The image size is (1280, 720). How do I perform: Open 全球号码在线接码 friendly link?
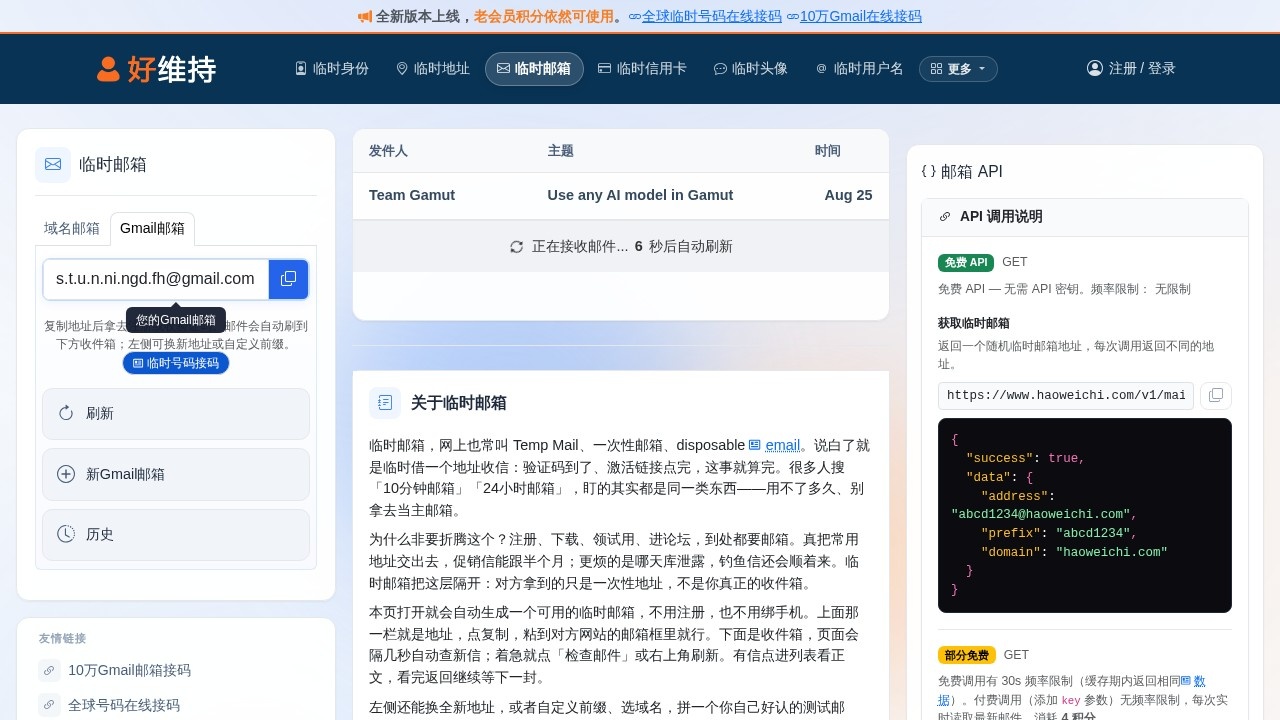[x=124, y=705]
